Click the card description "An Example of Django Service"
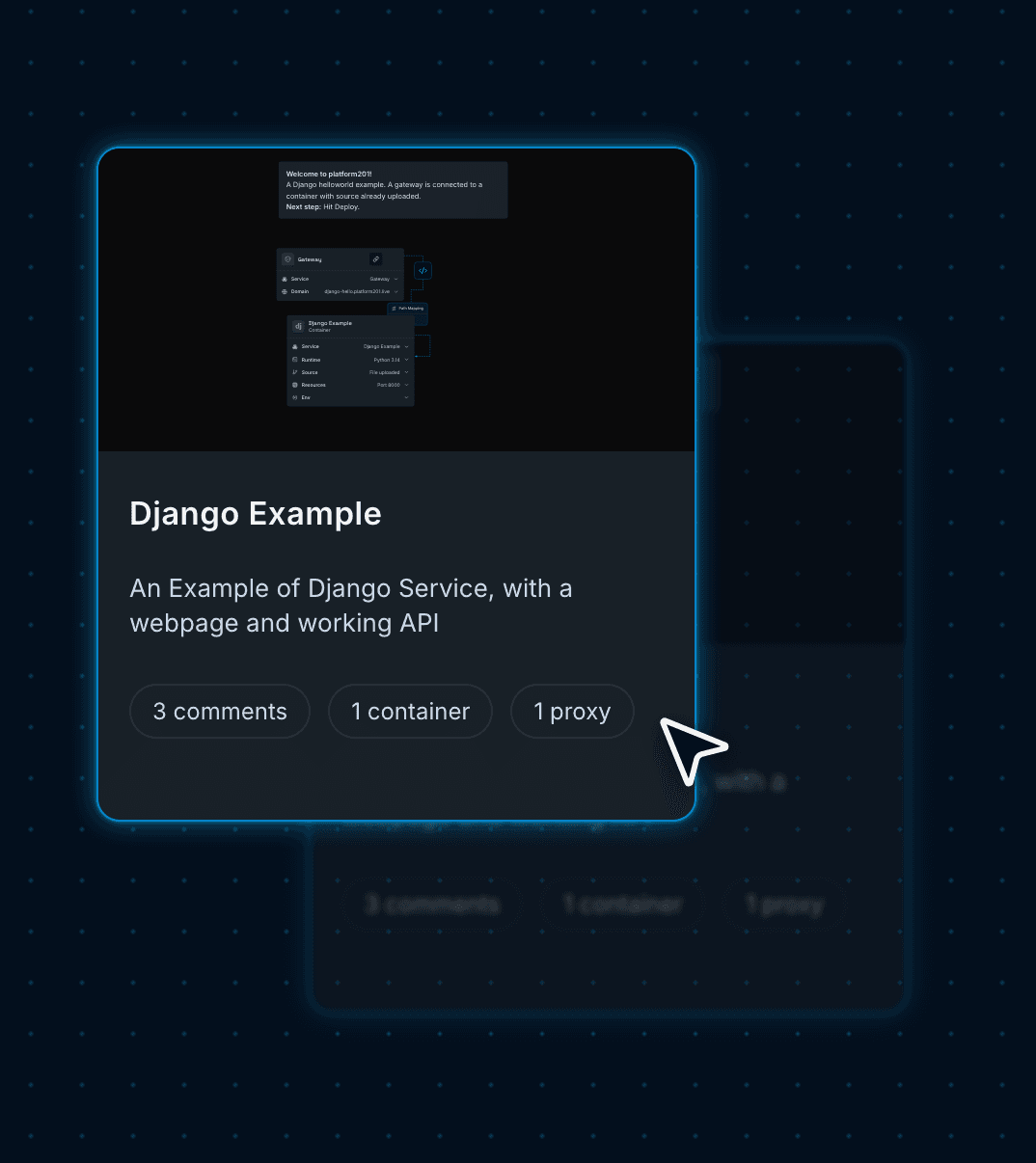Screen dimensions: 1036x1163 point(351,606)
